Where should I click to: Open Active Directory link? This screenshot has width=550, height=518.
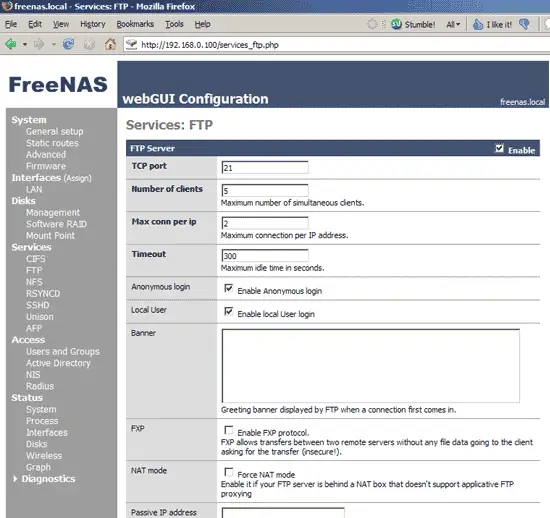58,363
